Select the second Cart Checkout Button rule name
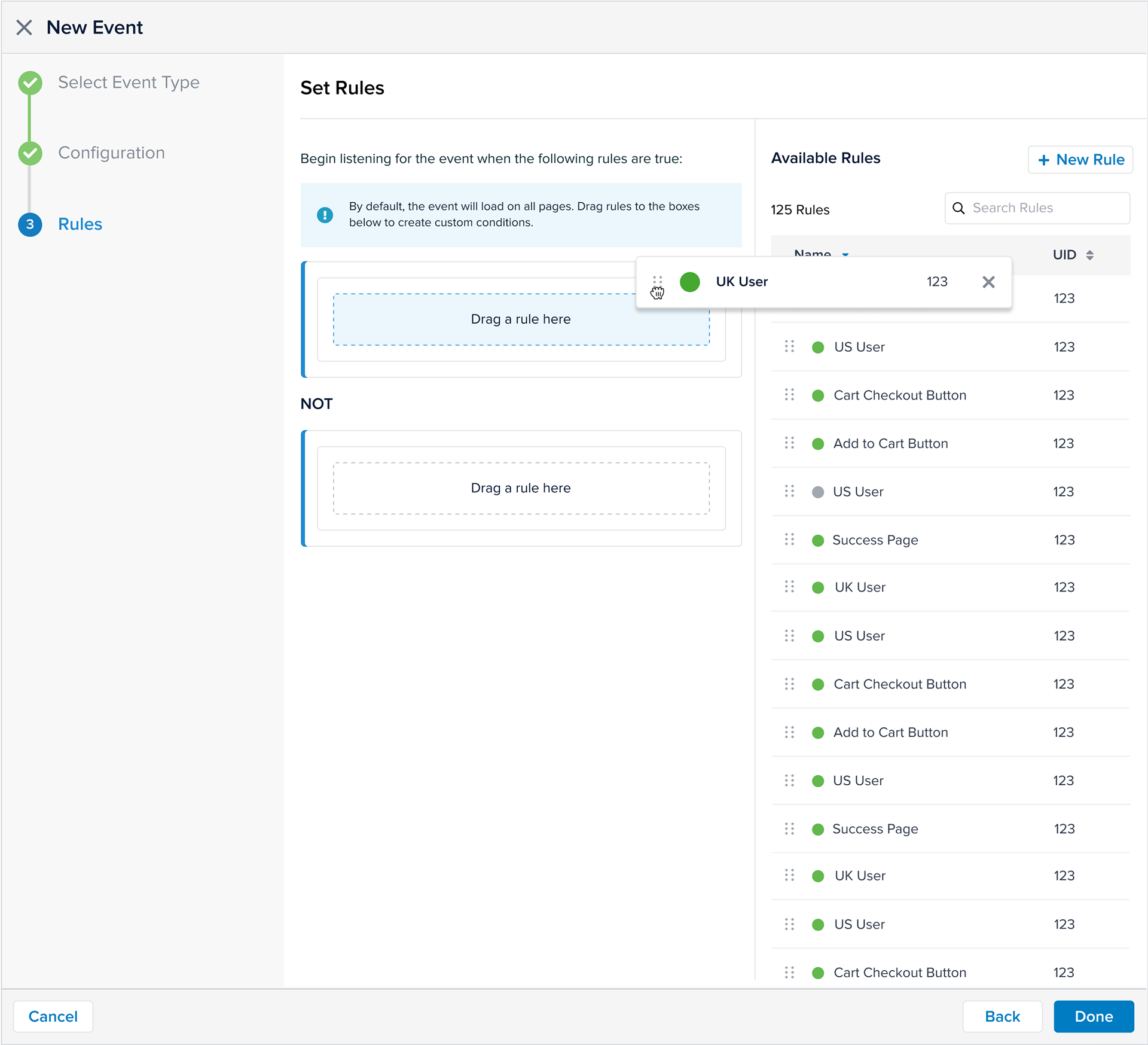 (x=900, y=684)
